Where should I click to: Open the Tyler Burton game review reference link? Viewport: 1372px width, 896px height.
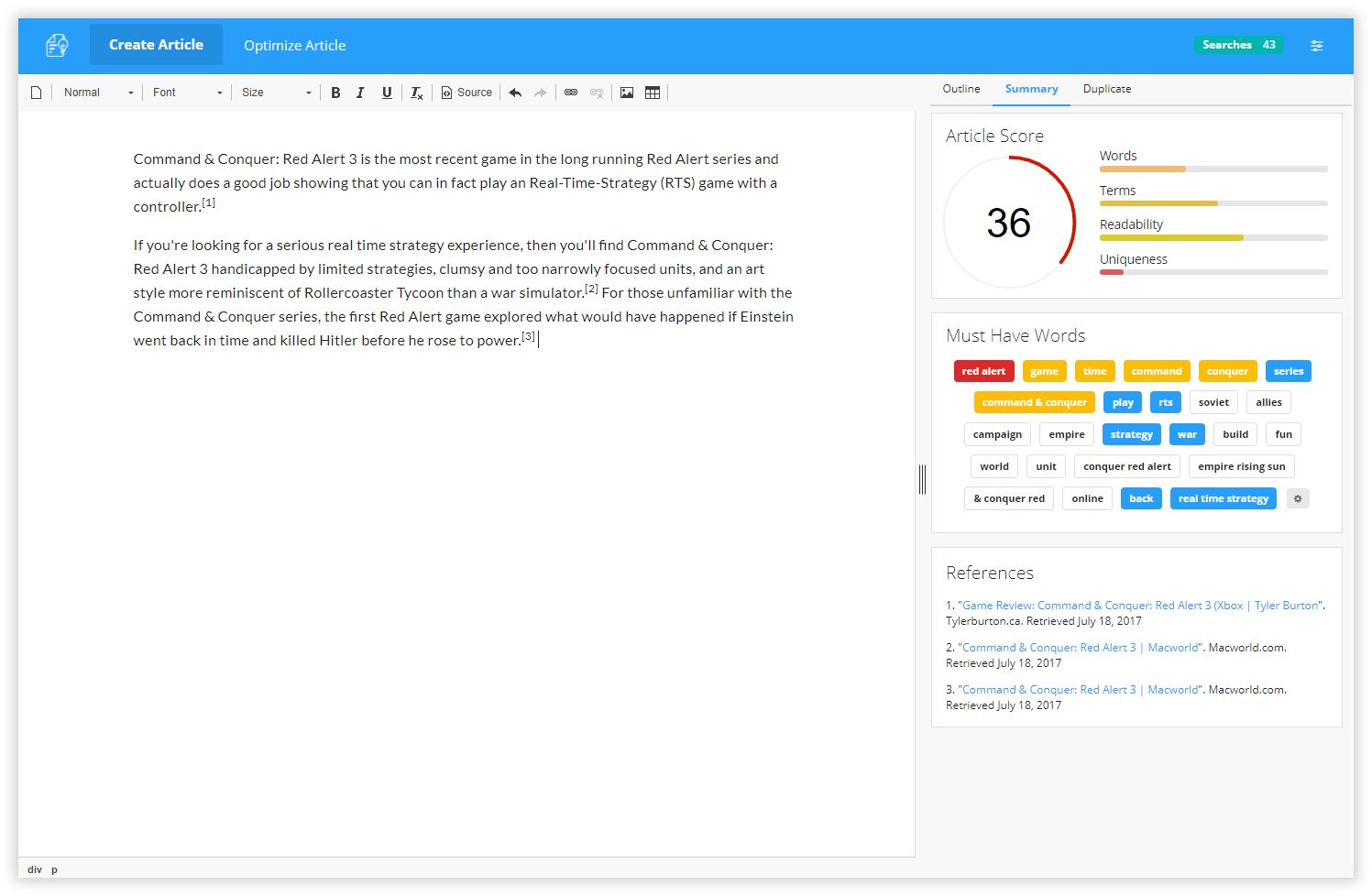click(1140, 606)
